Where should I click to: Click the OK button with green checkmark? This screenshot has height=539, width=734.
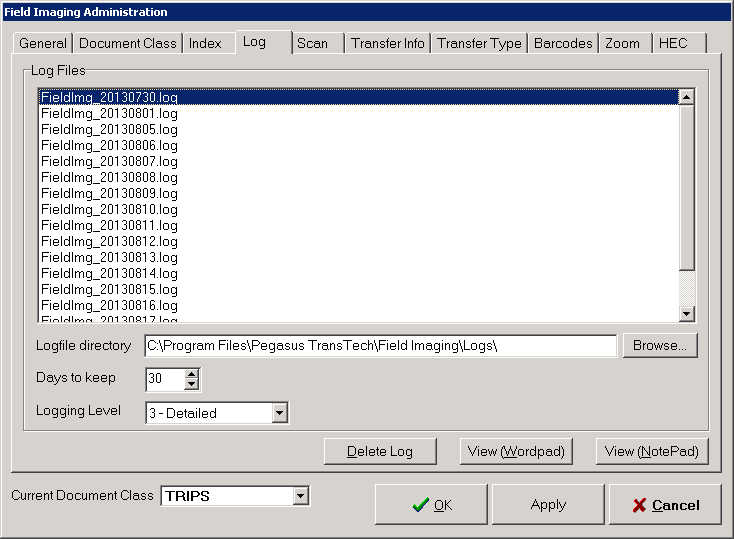coord(432,505)
